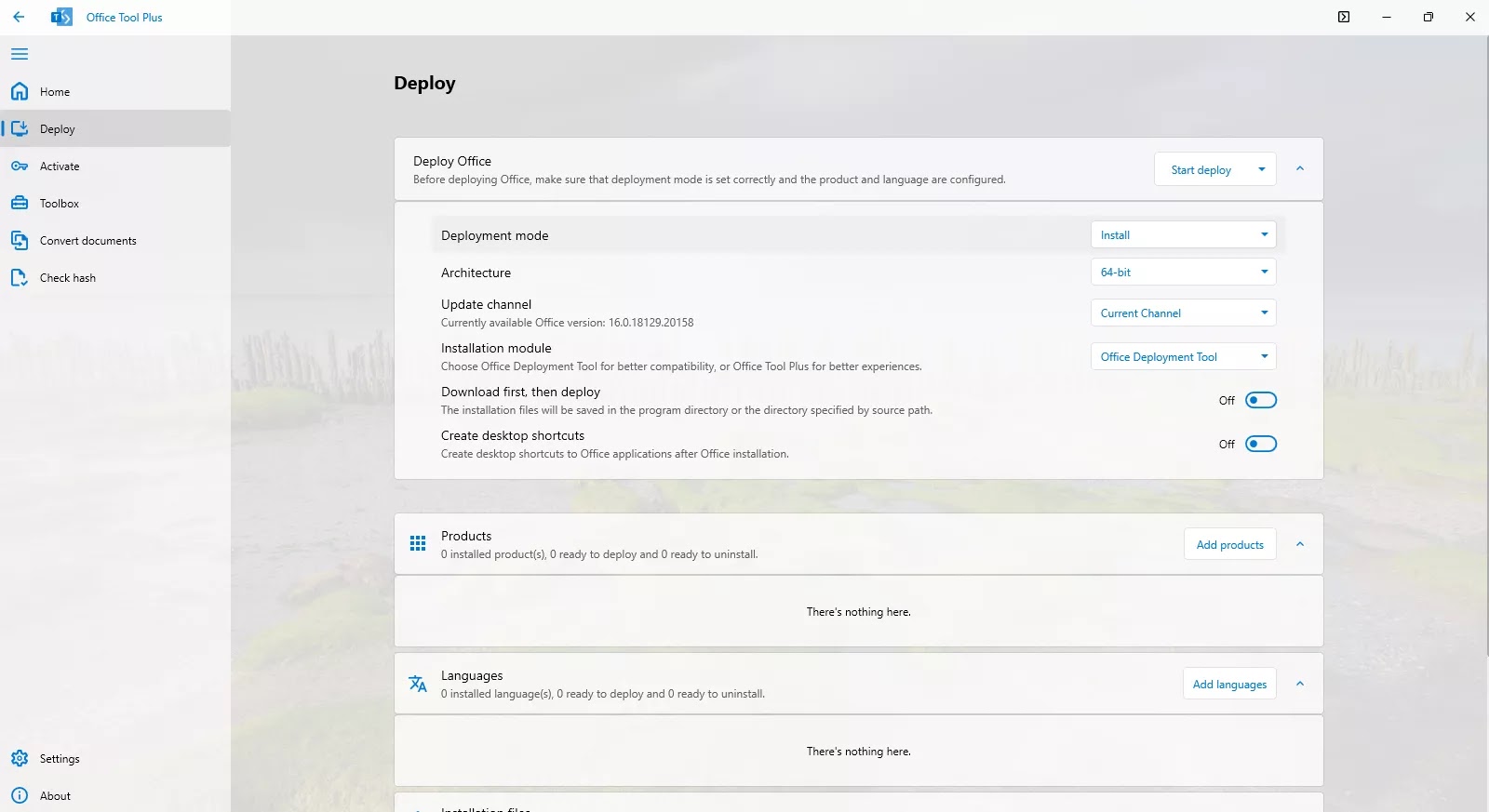Image resolution: width=1489 pixels, height=812 pixels.
Task: Minimize the Office Tool Plus window
Action: (1386, 17)
